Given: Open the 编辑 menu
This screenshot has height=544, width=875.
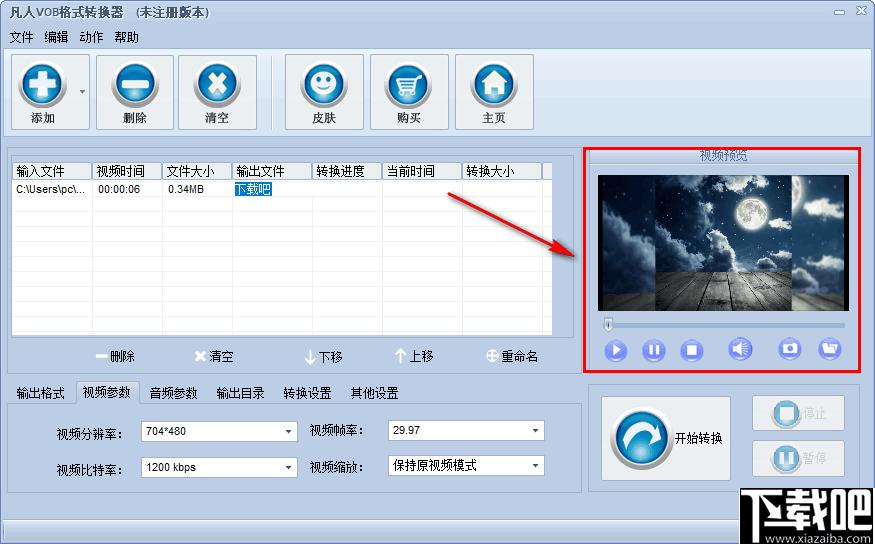Looking at the screenshot, I should [x=56, y=37].
